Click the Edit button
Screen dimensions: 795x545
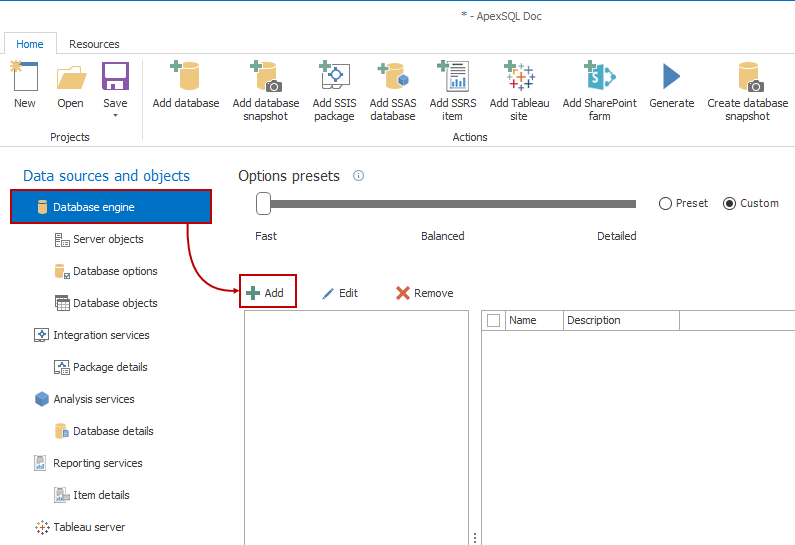coord(340,293)
